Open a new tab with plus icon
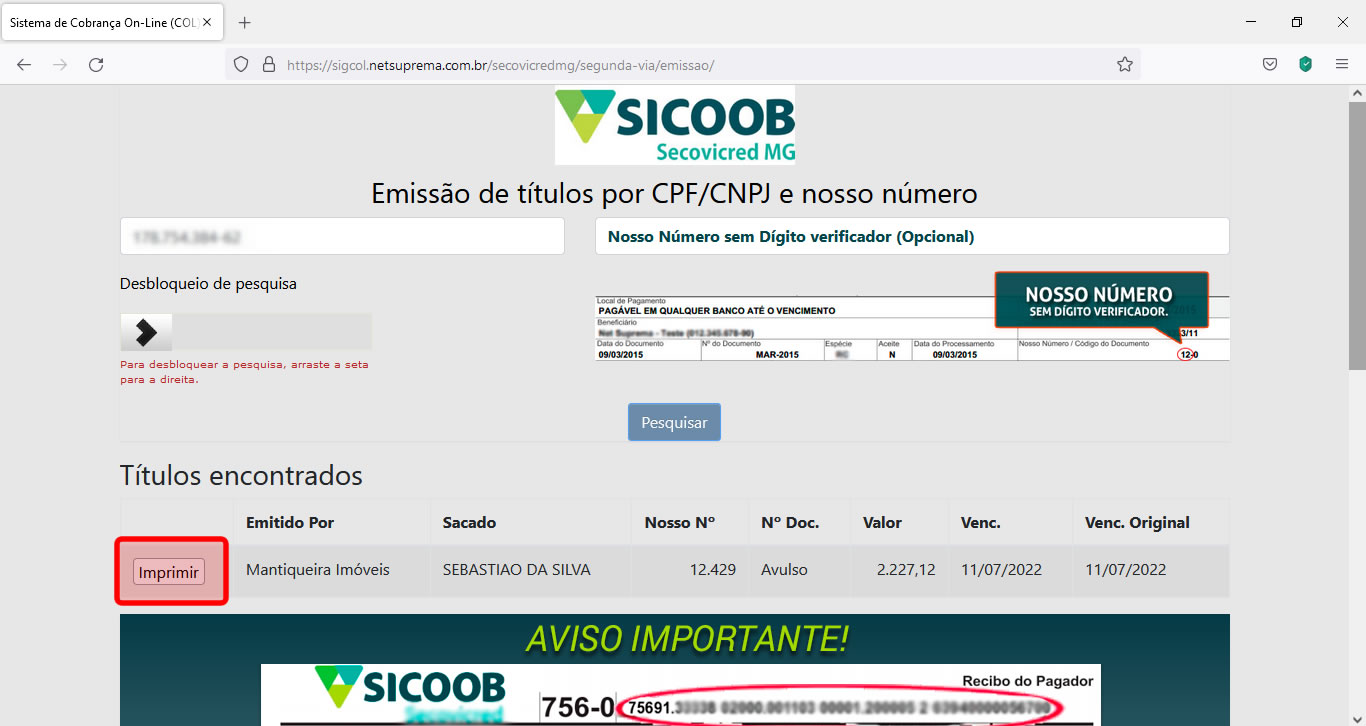The image size is (1366, 726). [245, 22]
